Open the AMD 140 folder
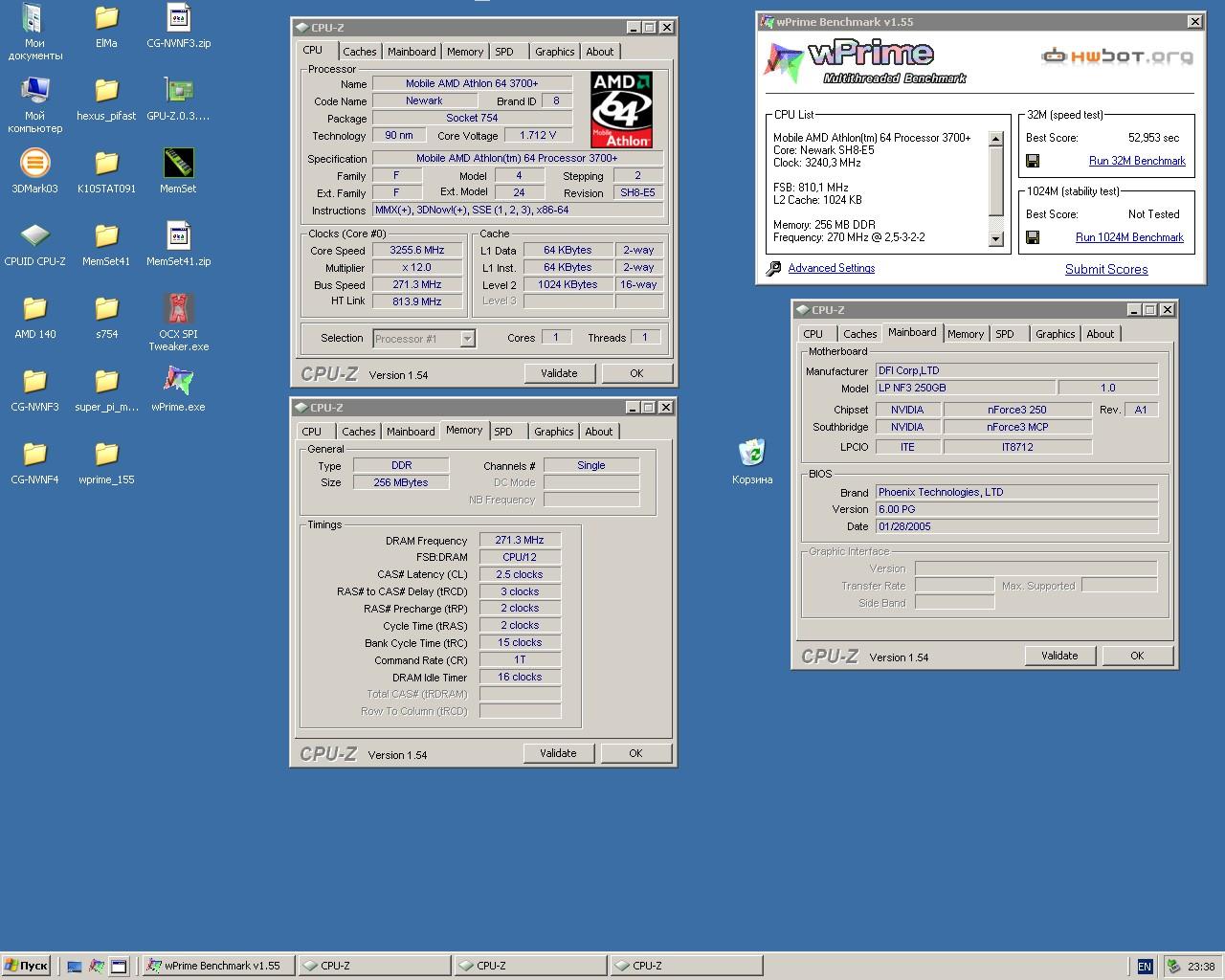This screenshot has height=980, width=1225. (x=34, y=317)
